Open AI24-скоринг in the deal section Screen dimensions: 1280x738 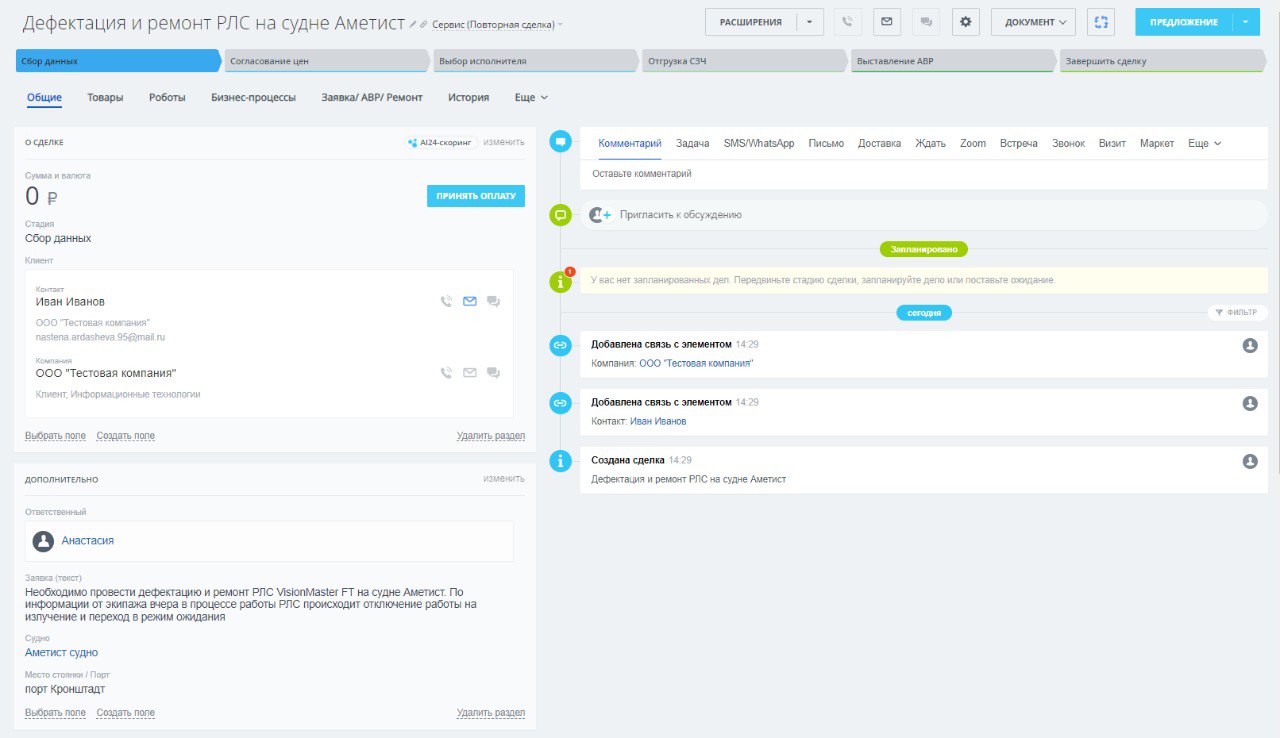click(x=440, y=142)
